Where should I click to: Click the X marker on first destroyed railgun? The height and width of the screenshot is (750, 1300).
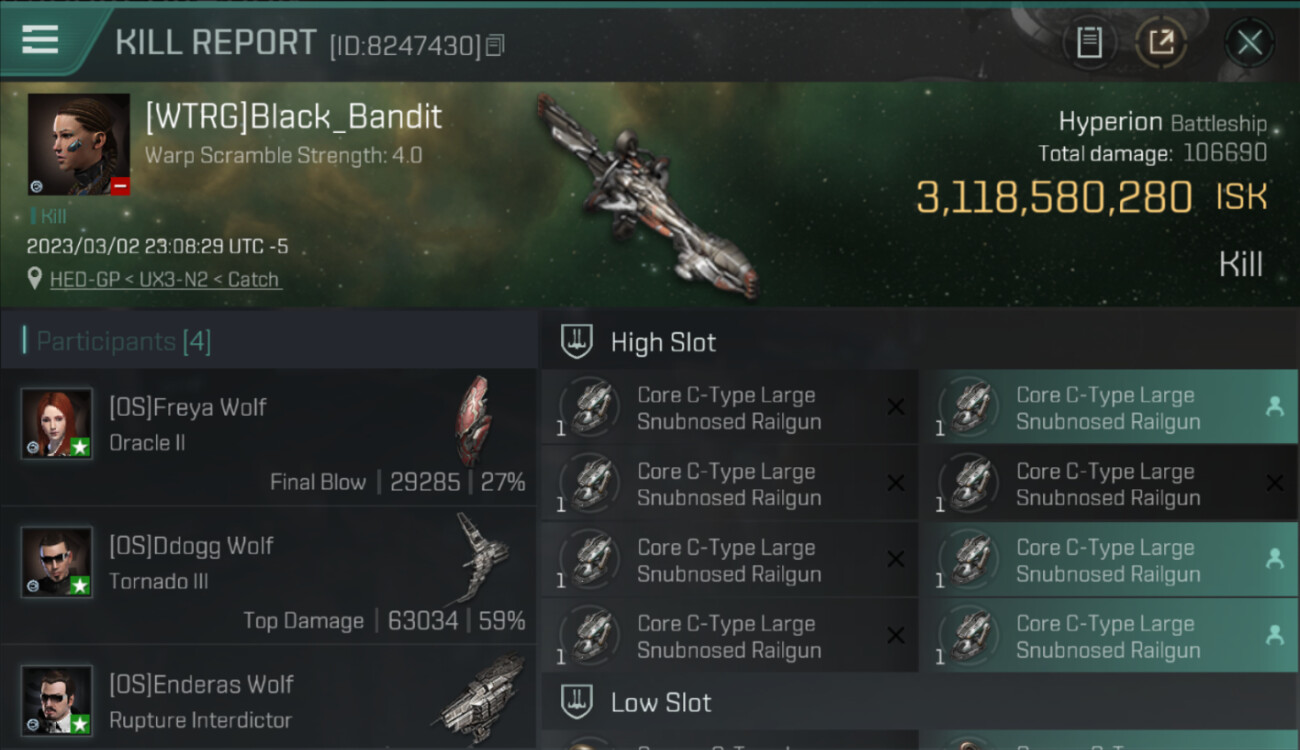[x=896, y=407]
